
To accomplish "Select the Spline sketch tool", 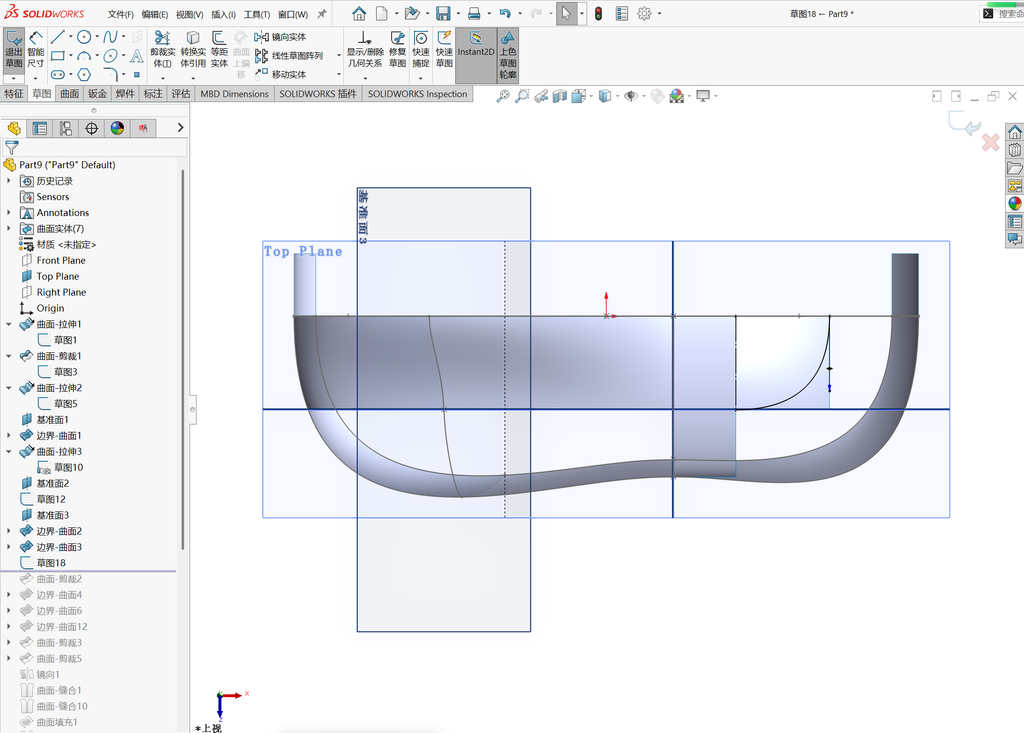I will tap(110, 37).
